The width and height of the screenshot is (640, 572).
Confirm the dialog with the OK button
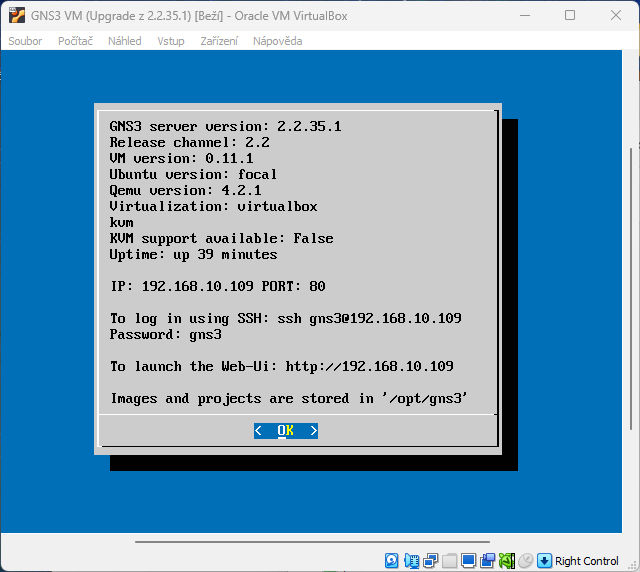286,431
